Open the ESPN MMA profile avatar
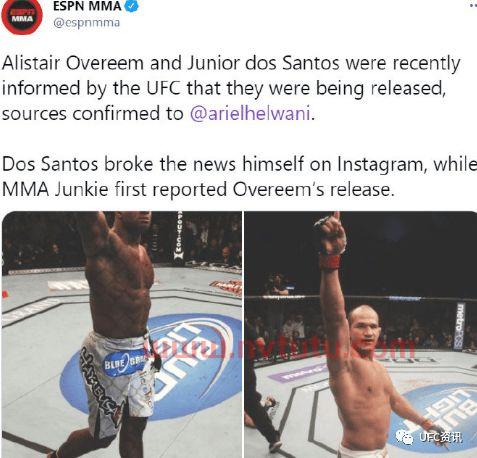 pos(22,15)
